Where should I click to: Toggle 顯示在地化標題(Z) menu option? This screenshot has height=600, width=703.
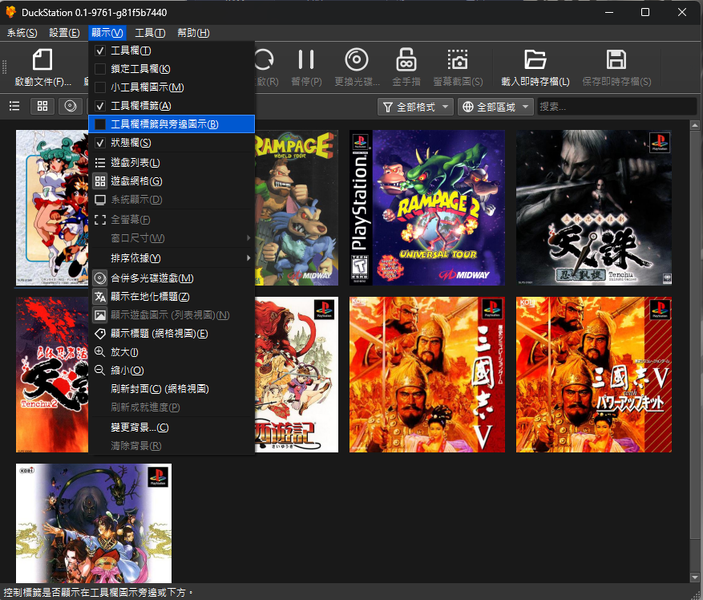(x=172, y=296)
